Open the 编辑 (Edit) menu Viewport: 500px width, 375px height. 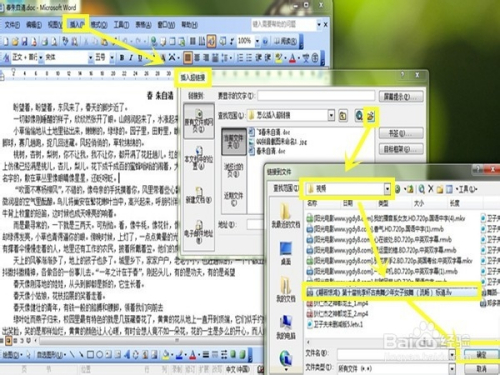[x=34, y=25]
